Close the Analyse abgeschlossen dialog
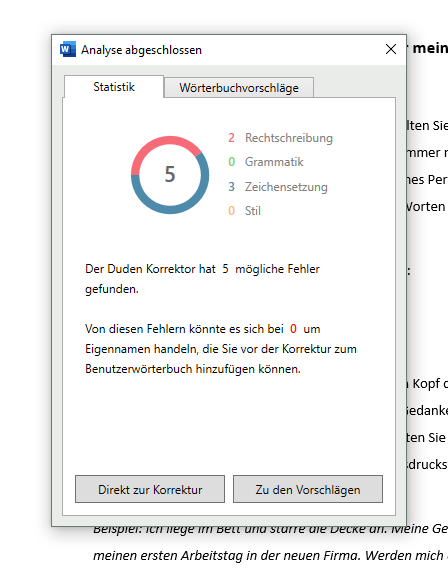 pyautogui.click(x=391, y=49)
